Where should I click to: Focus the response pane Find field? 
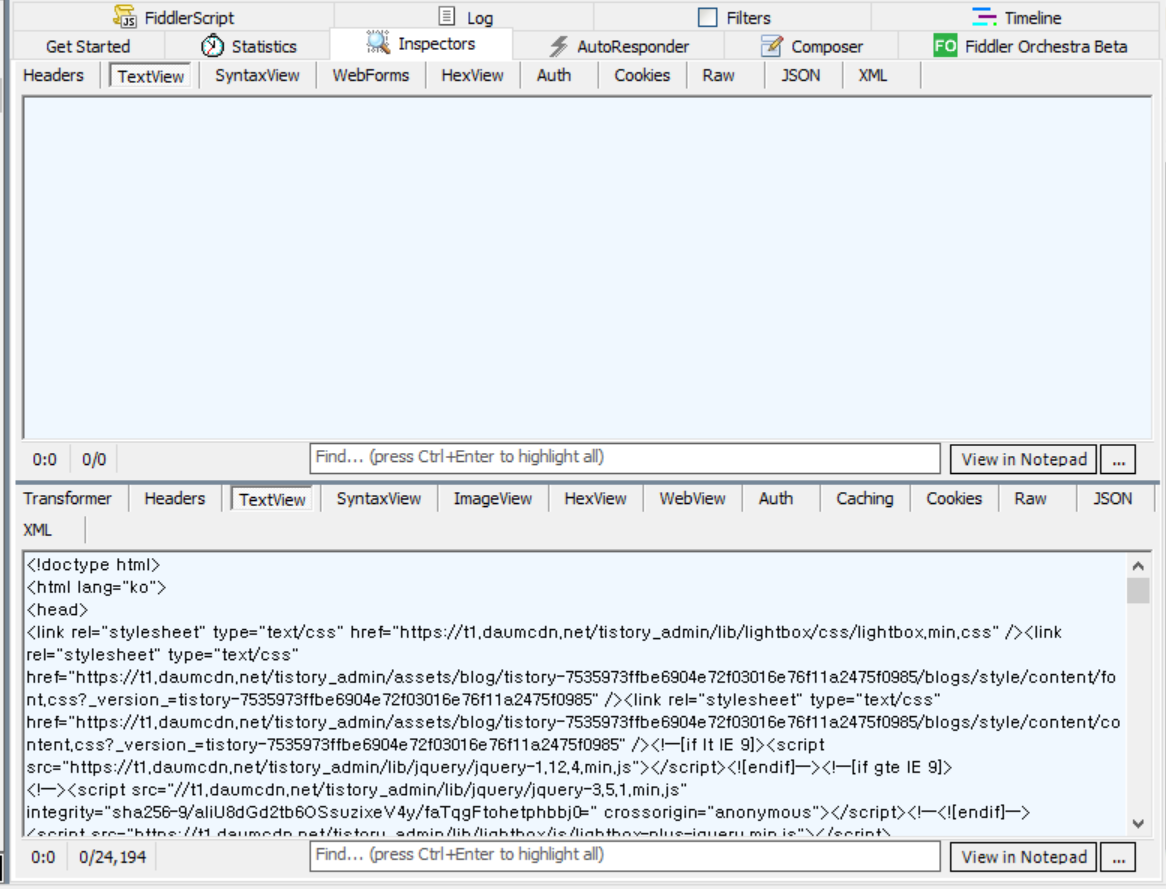point(625,856)
